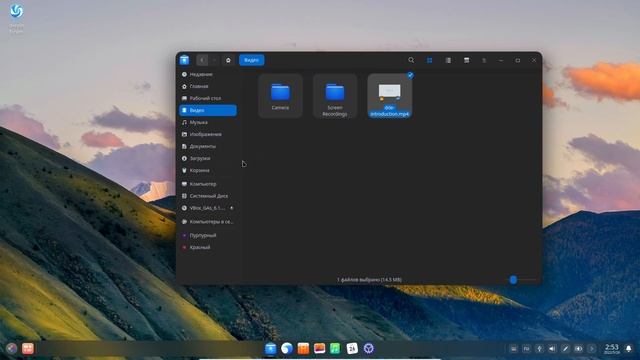Select dde-introduction.mp4 file
This screenshot has height=360, width=640.
coord(390,96)
